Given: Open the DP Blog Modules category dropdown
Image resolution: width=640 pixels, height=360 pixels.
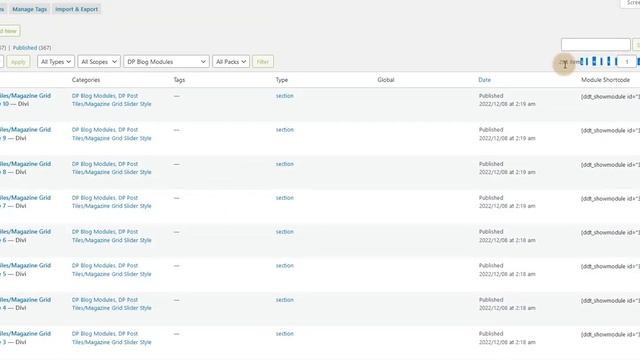Looking at the screenshot, I should point(166,62).
